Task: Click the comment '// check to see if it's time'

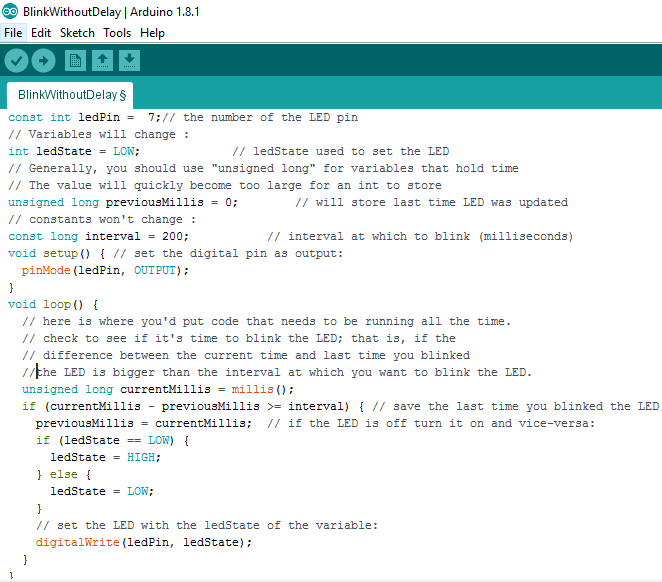Action: (x=239, y=338)
